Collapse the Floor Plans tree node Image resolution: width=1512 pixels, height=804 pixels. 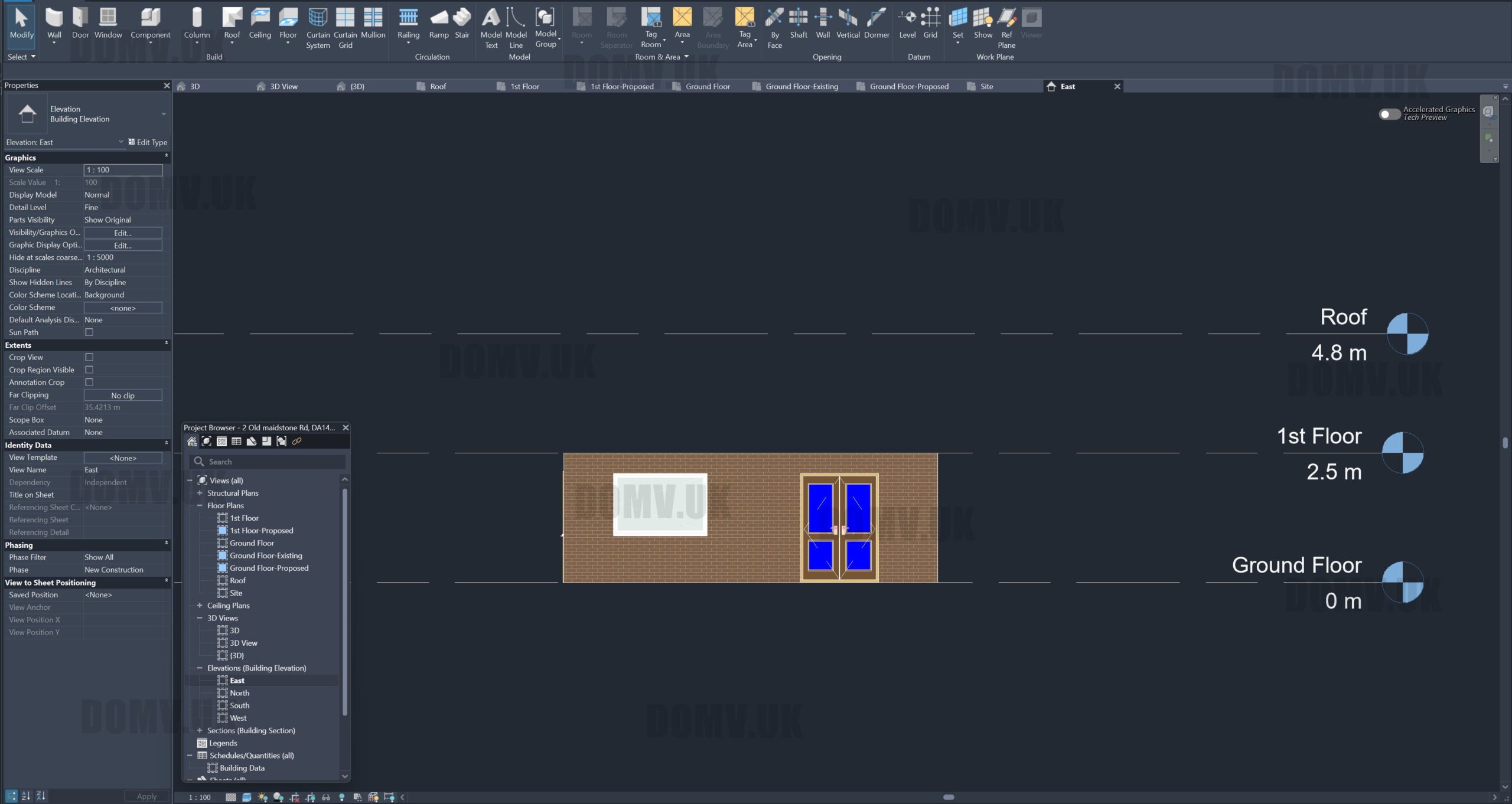(200, 506)
